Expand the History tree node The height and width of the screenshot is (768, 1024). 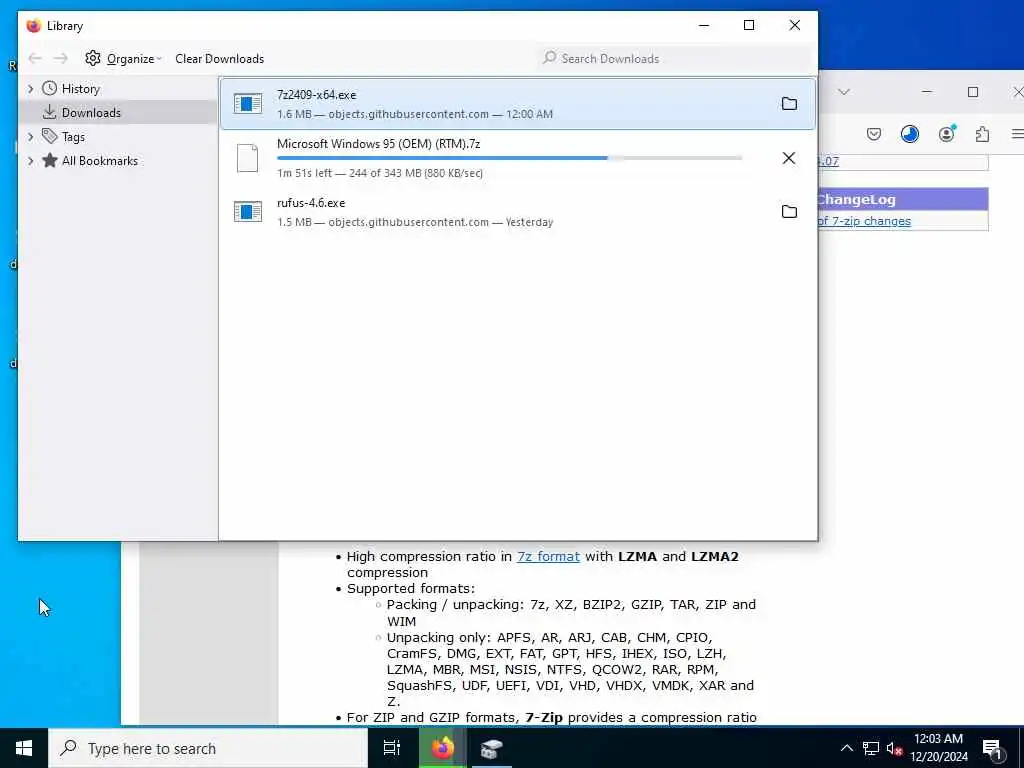[30, 88]
